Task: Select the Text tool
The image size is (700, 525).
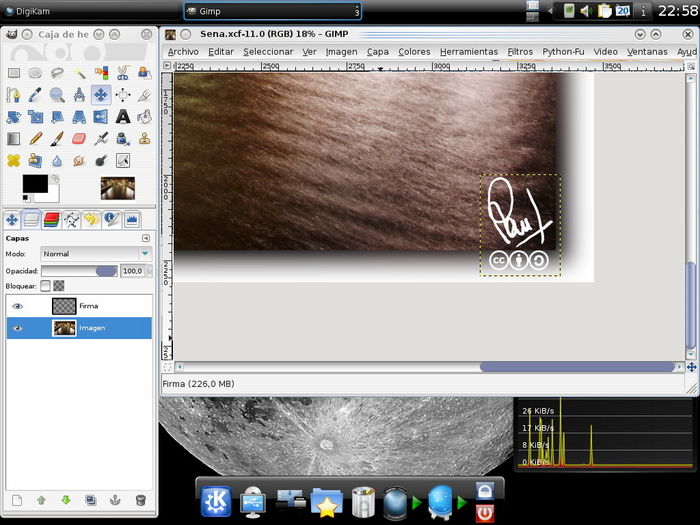Action: point(123,117)
